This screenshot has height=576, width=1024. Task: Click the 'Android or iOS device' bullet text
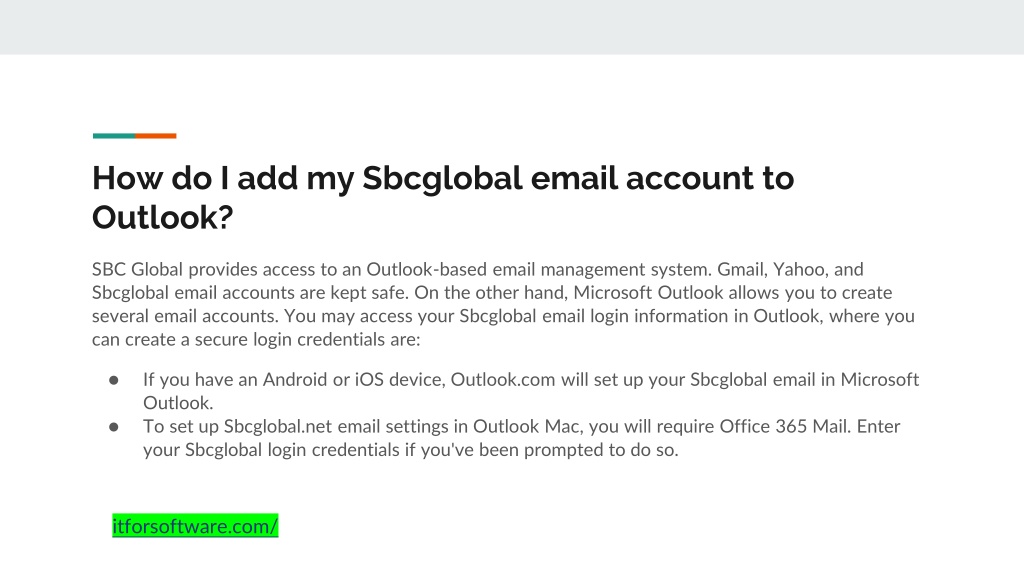[x=531, y=391]
